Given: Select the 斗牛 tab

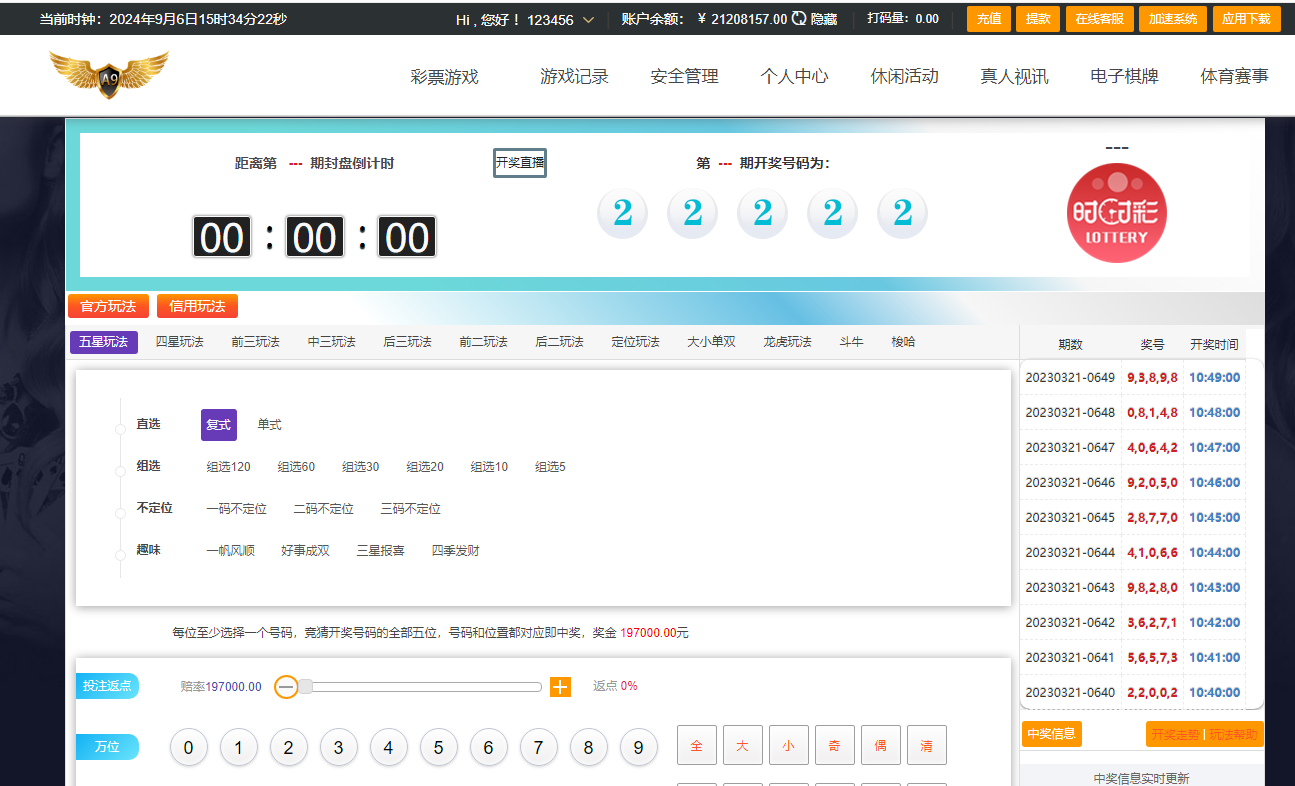Looking at the screenshot, I should pos(850,341).
